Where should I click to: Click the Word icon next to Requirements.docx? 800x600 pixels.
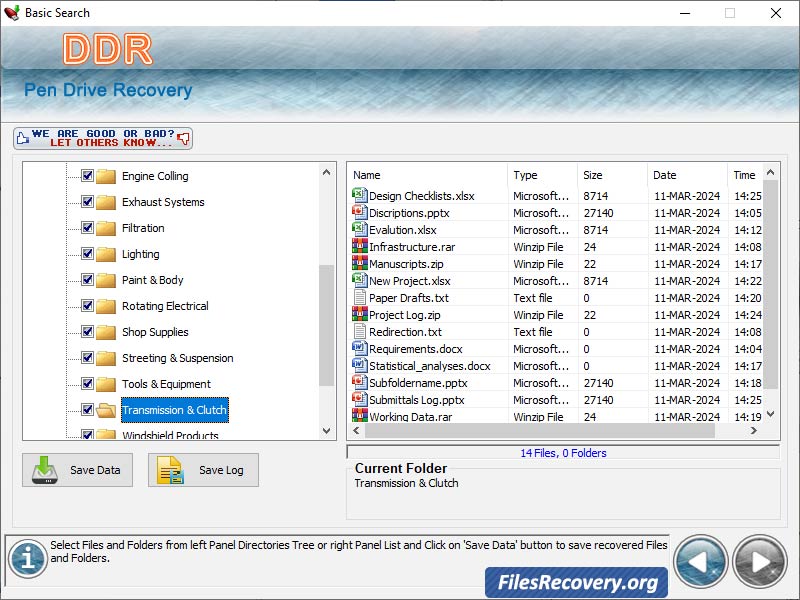click(x=359, y=349)
